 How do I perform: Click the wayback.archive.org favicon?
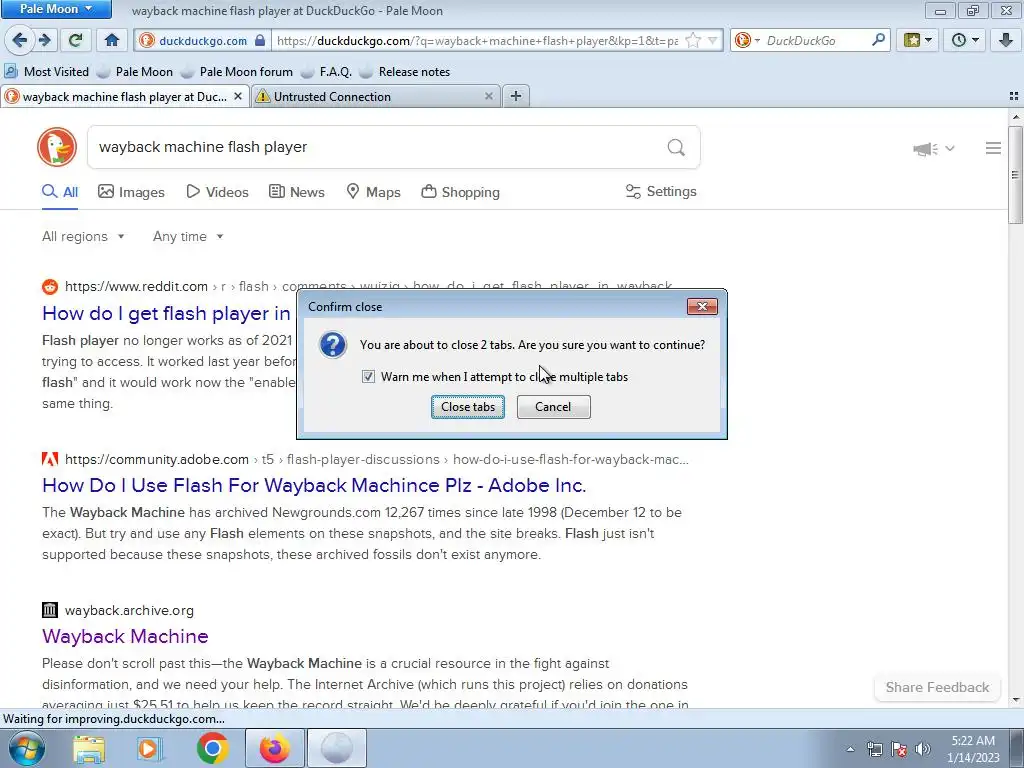[50, 610]
